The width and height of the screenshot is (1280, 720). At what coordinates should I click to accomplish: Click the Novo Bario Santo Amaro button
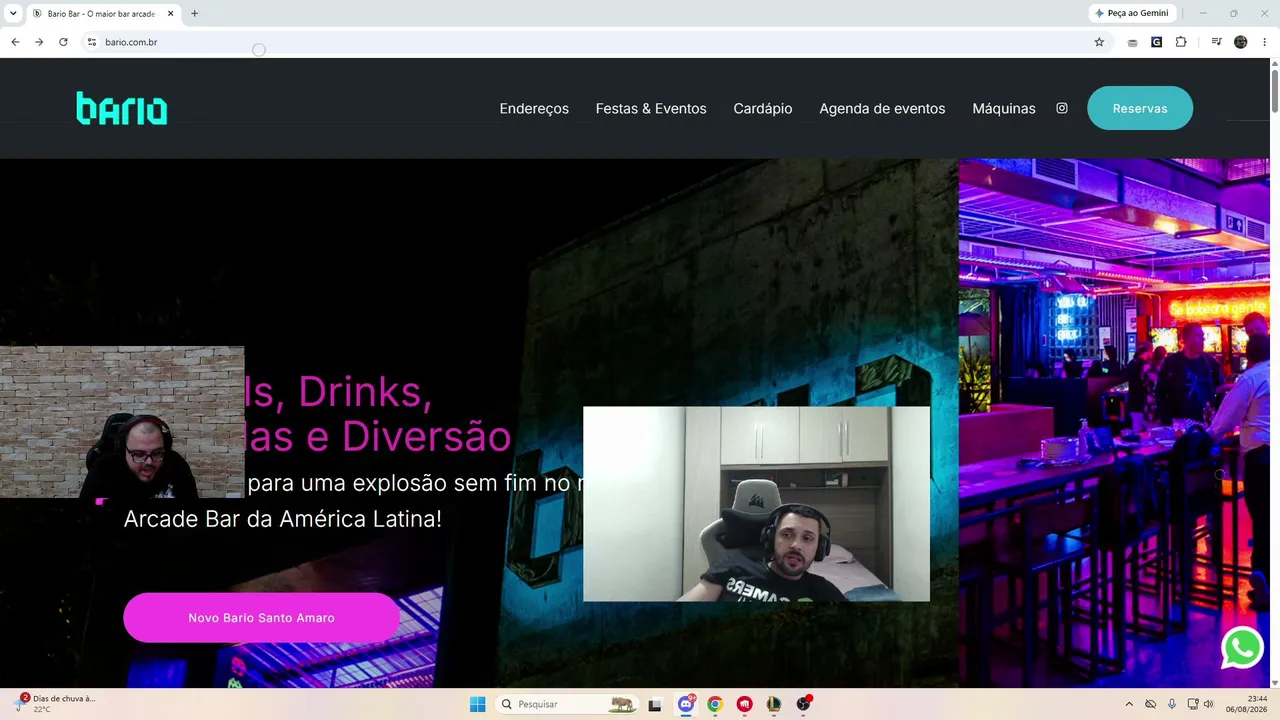coord(261,617)
